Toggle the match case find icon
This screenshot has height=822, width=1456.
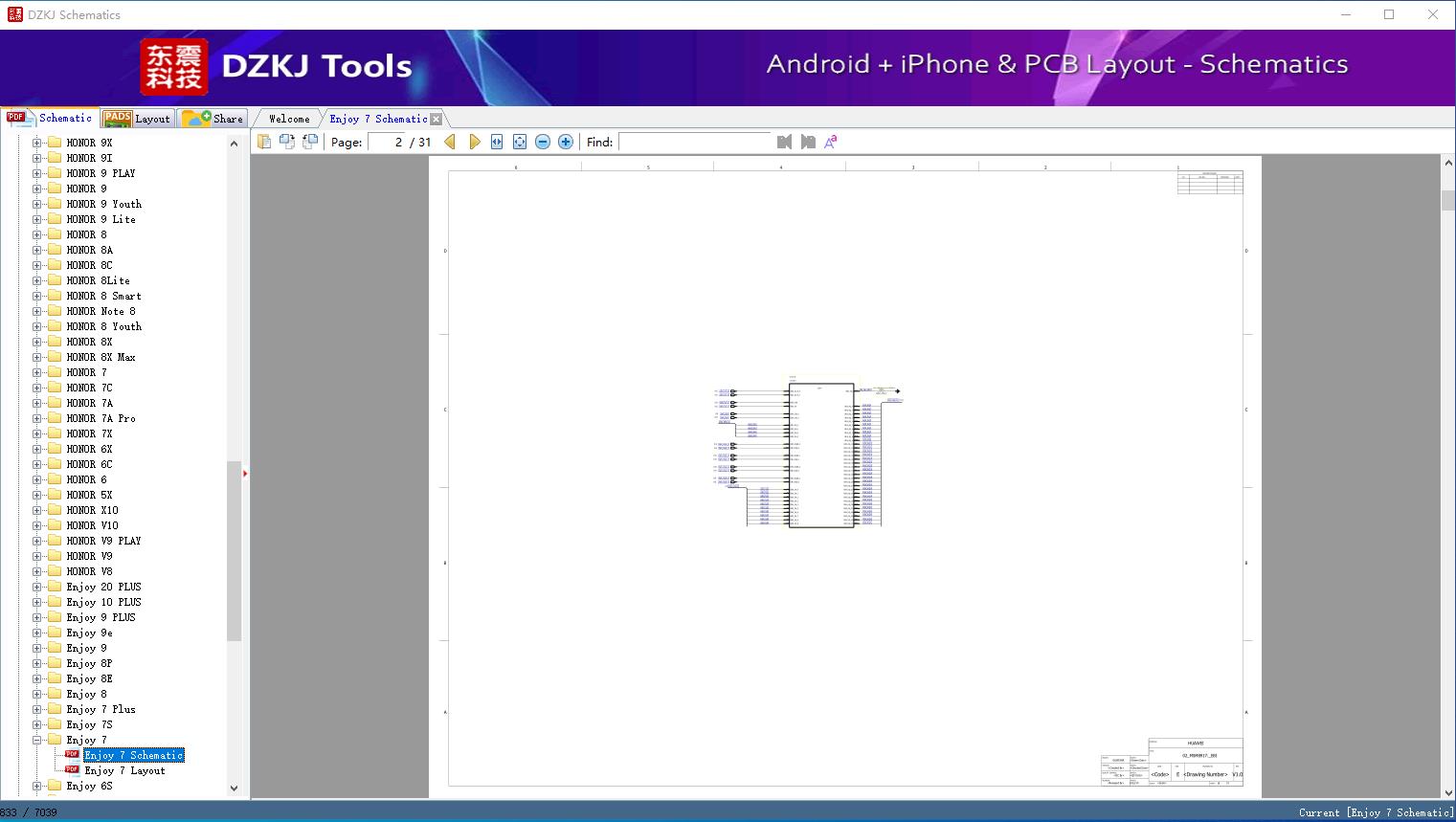pyautogui.click(x=831, y=142)
